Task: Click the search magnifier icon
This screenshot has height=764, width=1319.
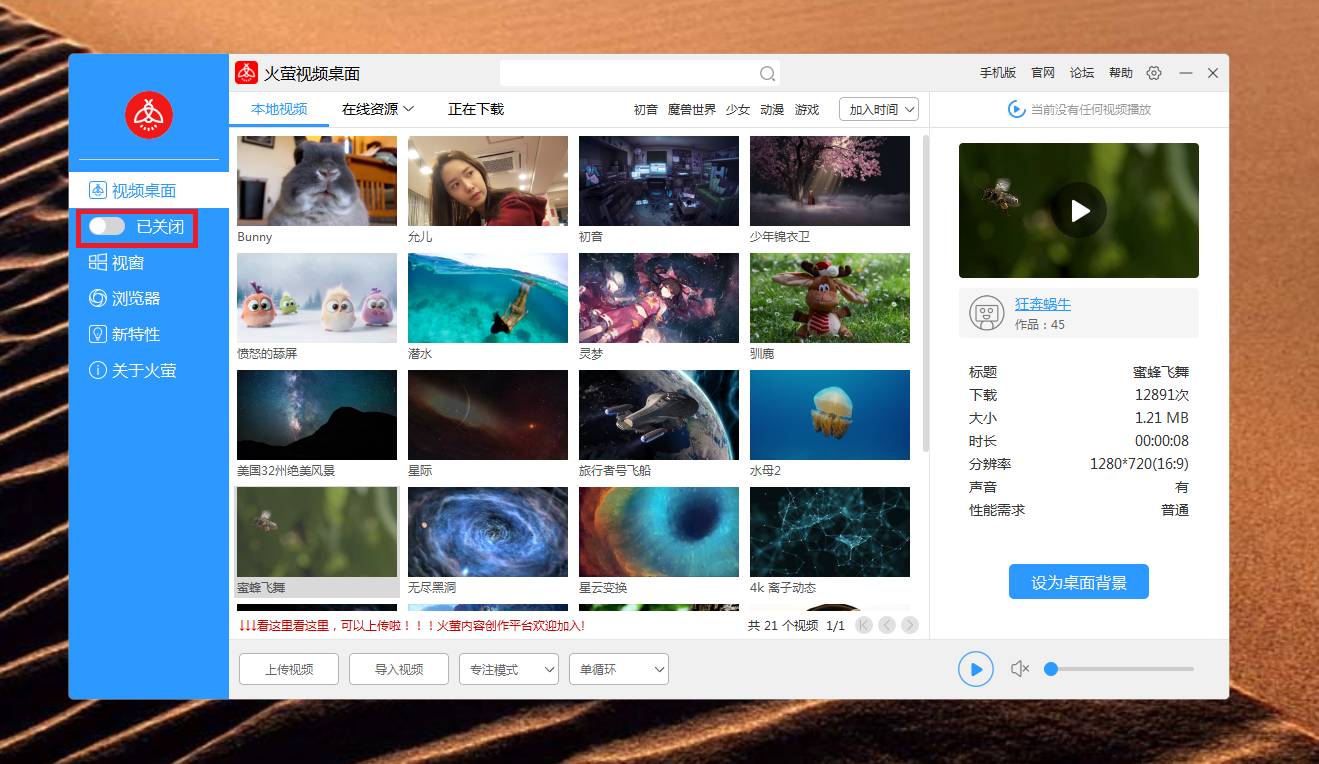Action: click(767, 74)
